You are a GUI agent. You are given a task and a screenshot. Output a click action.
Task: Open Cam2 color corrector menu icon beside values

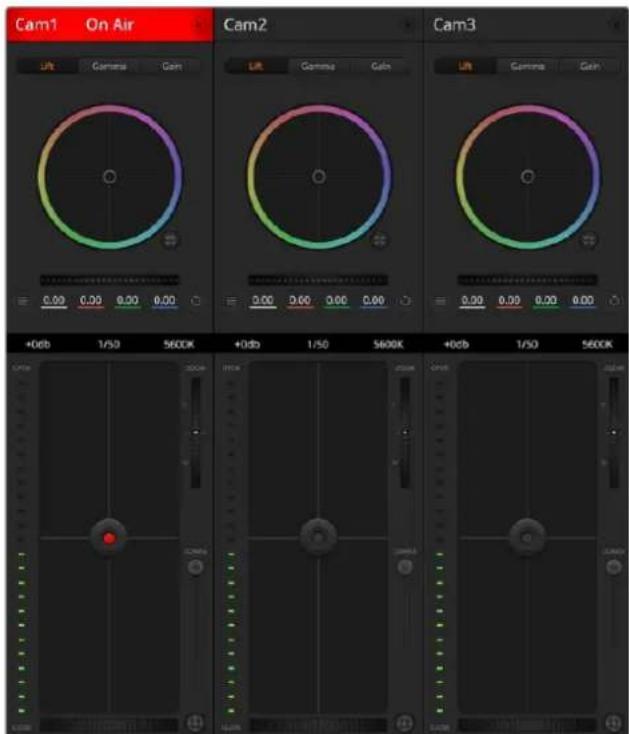231,301
